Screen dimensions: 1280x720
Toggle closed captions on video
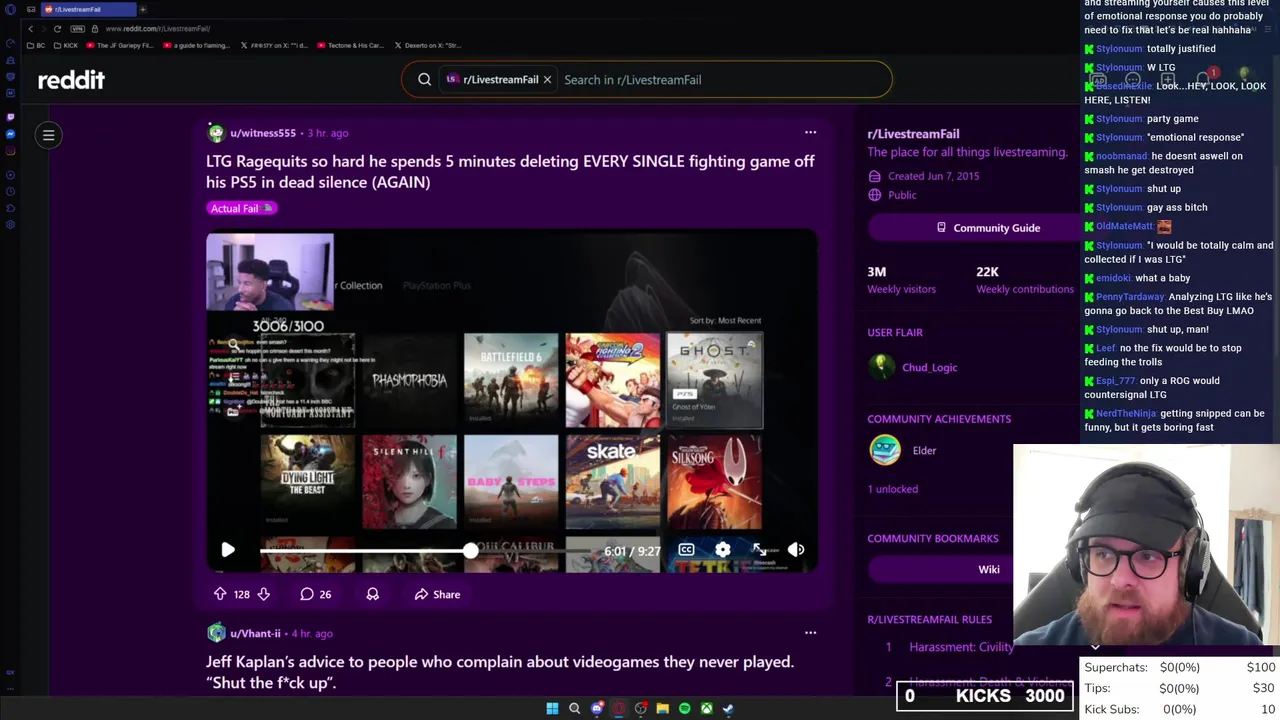tap(686, 549)
